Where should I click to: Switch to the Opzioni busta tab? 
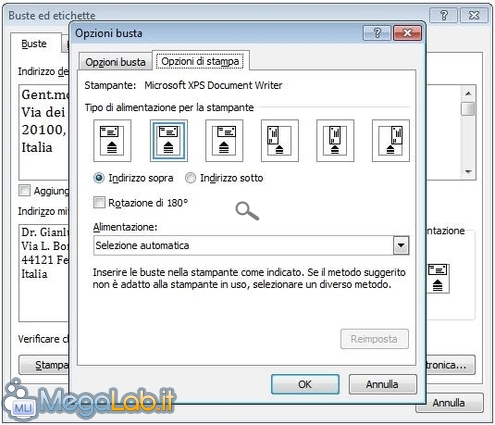(x=115, y=62)
